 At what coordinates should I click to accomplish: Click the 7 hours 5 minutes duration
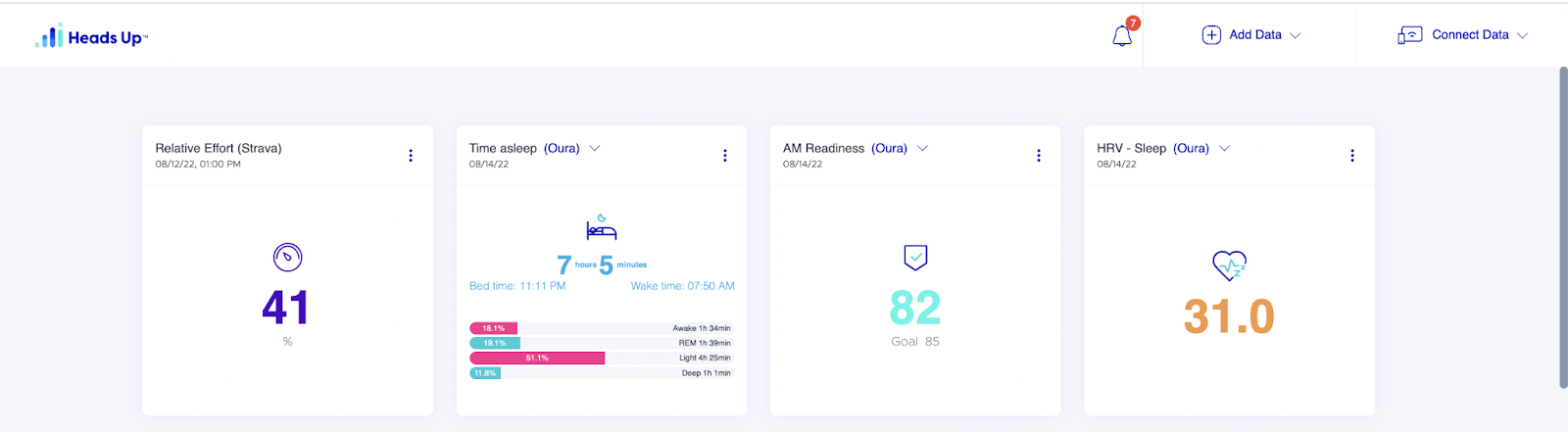[x=602, y=264]
